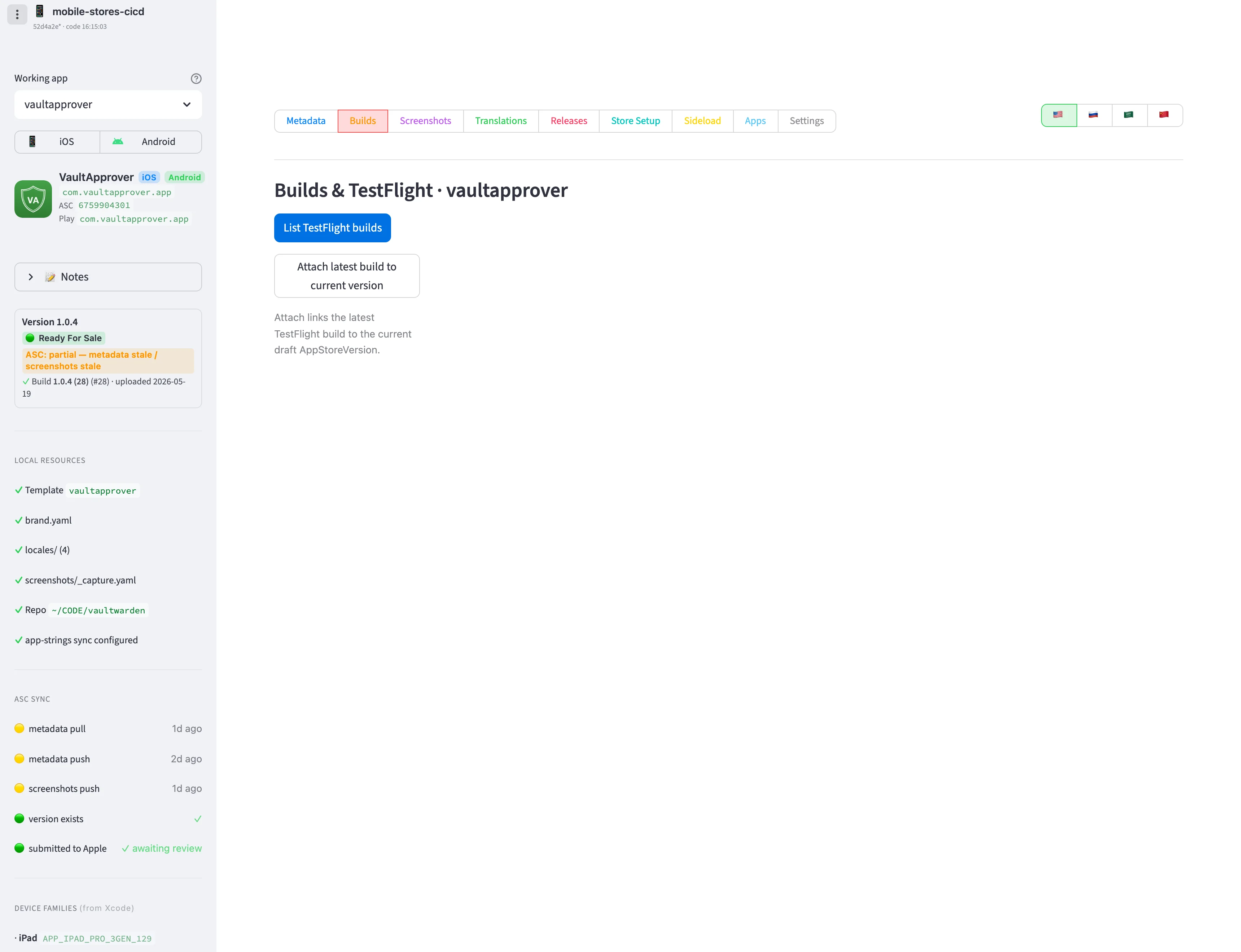Click the Version 1.0.4 heading

point(50,322)
